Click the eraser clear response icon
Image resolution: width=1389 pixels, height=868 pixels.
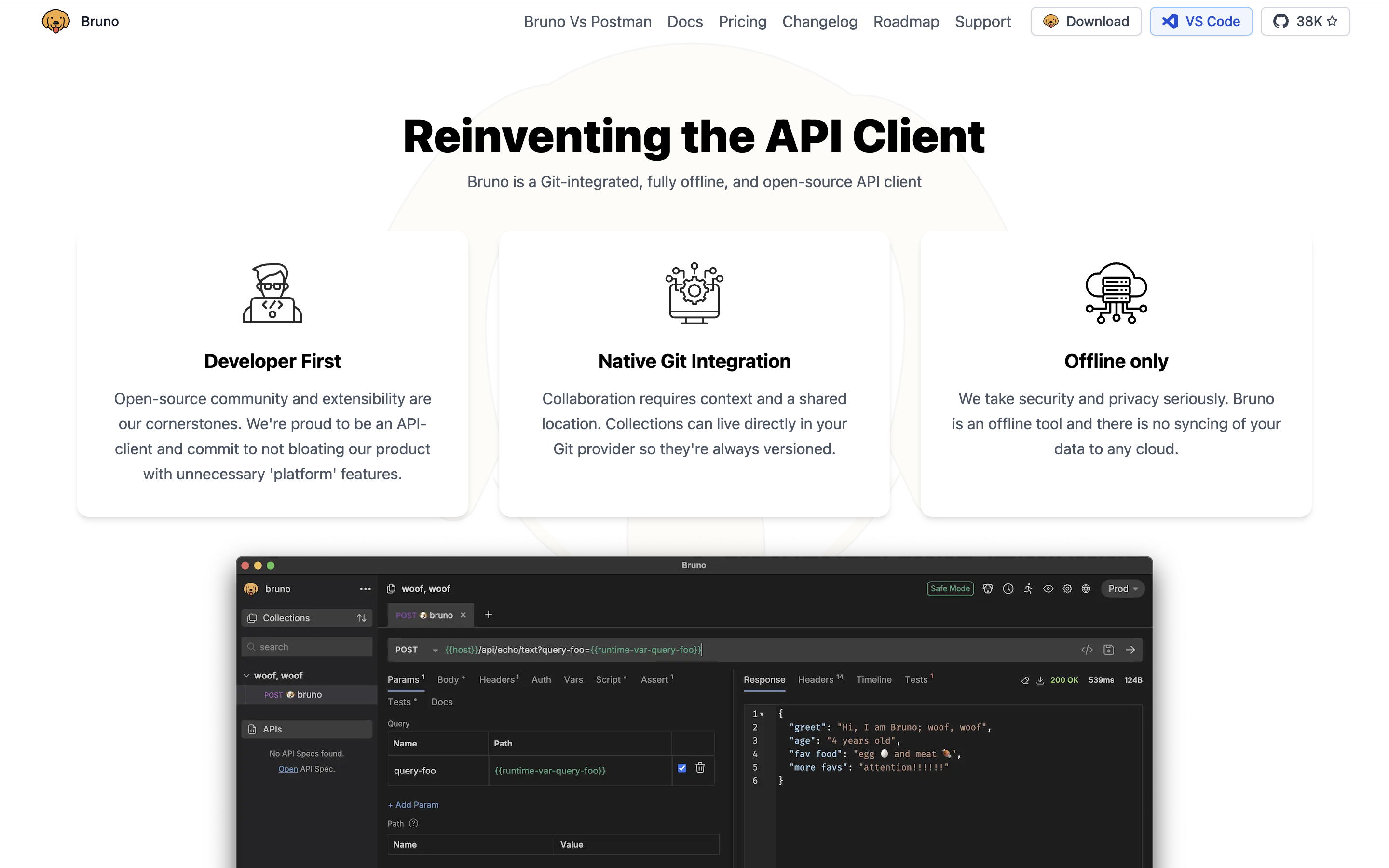[x=1025, y=680]
